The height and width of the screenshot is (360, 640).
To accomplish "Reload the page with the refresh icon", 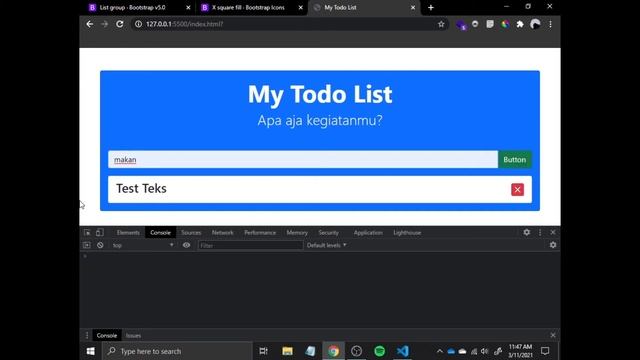I will pyautogui.click(x=120, y=24).
